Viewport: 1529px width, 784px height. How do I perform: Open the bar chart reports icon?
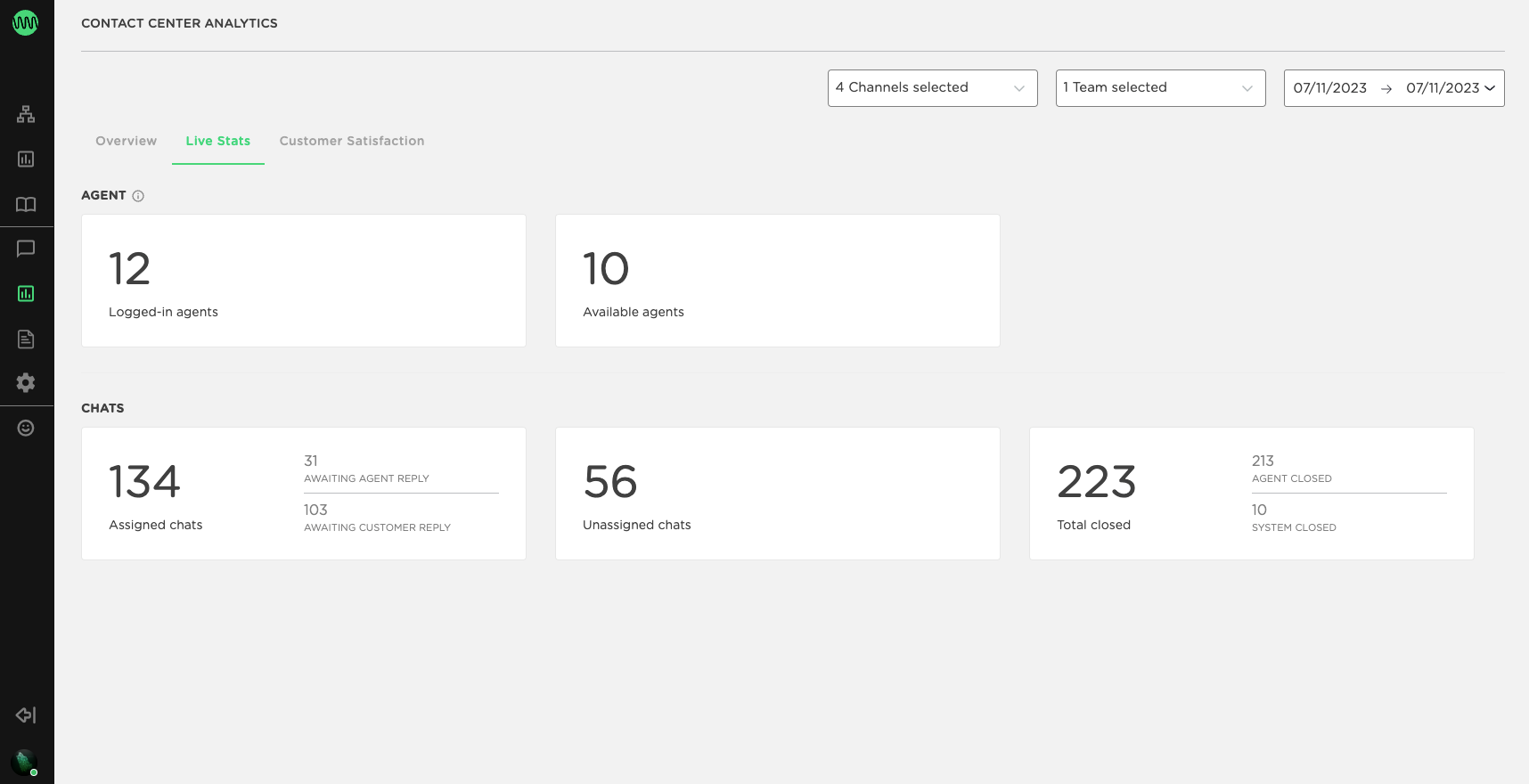(x=26, y=159)
